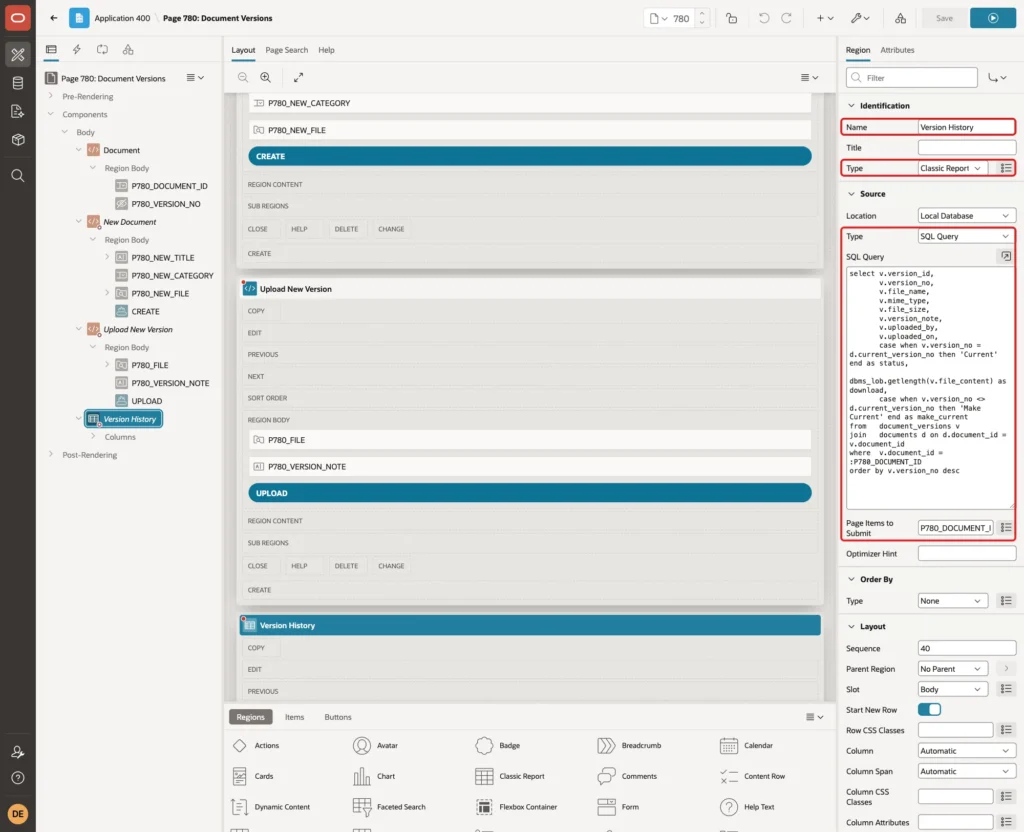The height and width of the screenshot is (832, 1024).
Task: Expand the Columns node under Version History
Action: pos(93,436)
